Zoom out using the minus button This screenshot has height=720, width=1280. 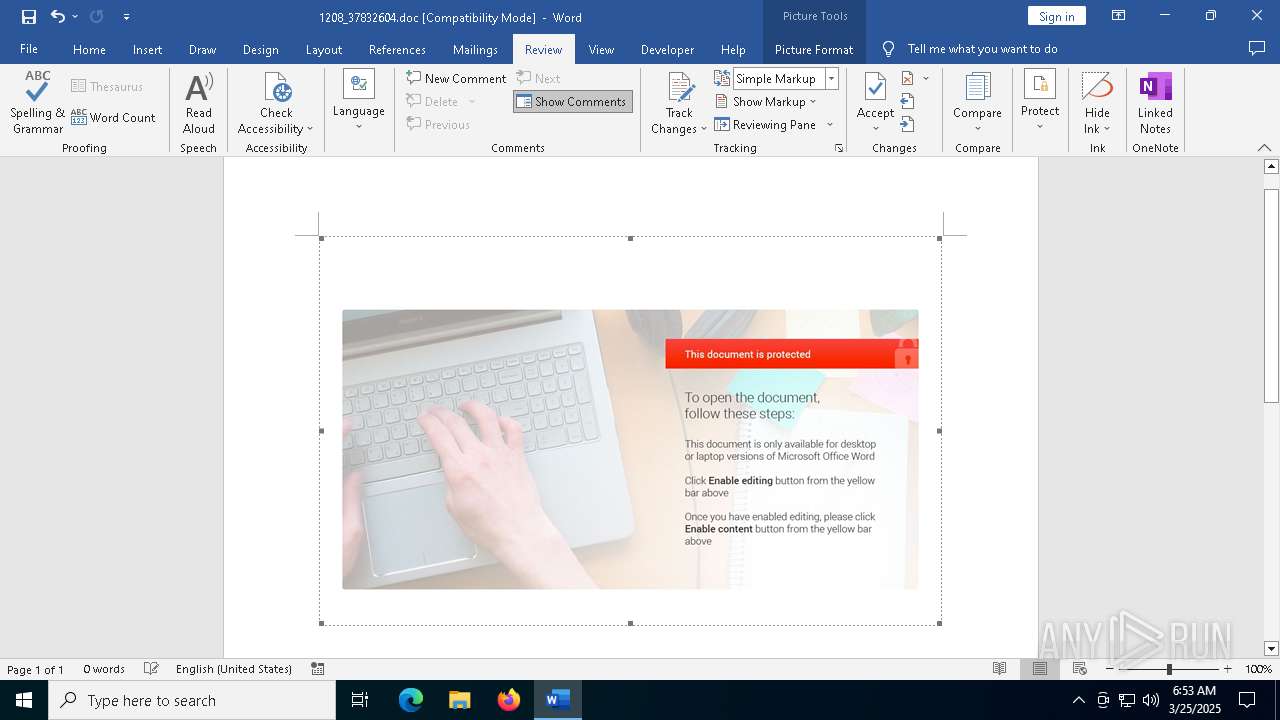click(1110, 669)
